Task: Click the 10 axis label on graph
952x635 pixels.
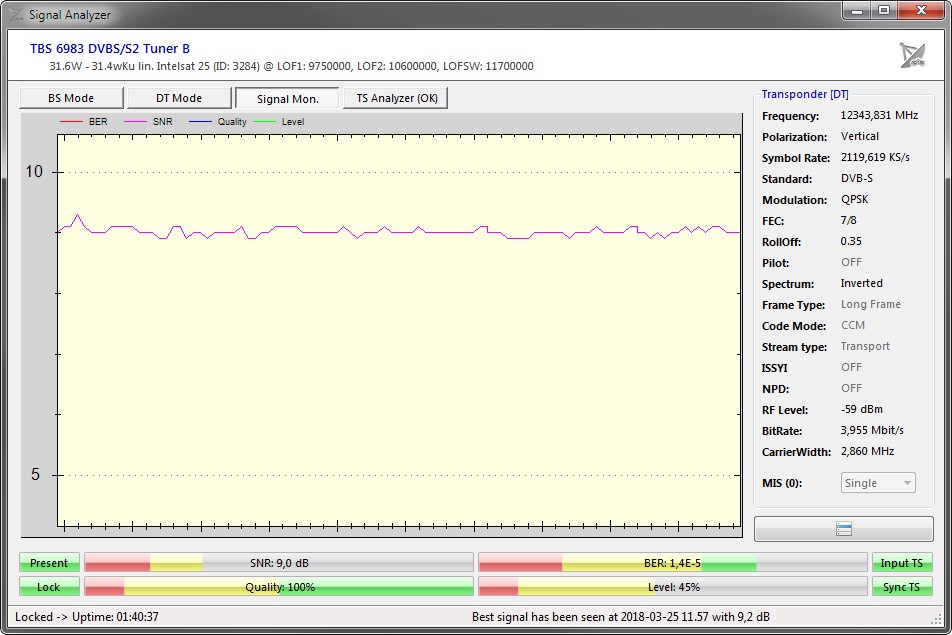Action: [34, 172]
